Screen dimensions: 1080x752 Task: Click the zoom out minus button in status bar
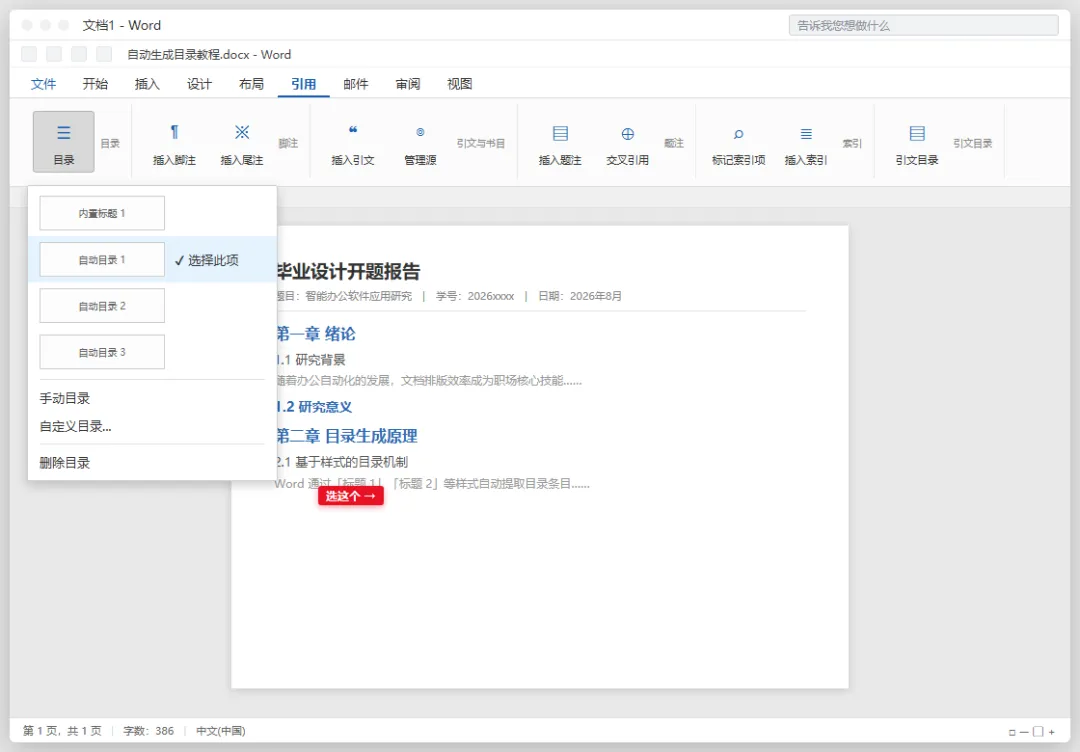(1024, 732)
